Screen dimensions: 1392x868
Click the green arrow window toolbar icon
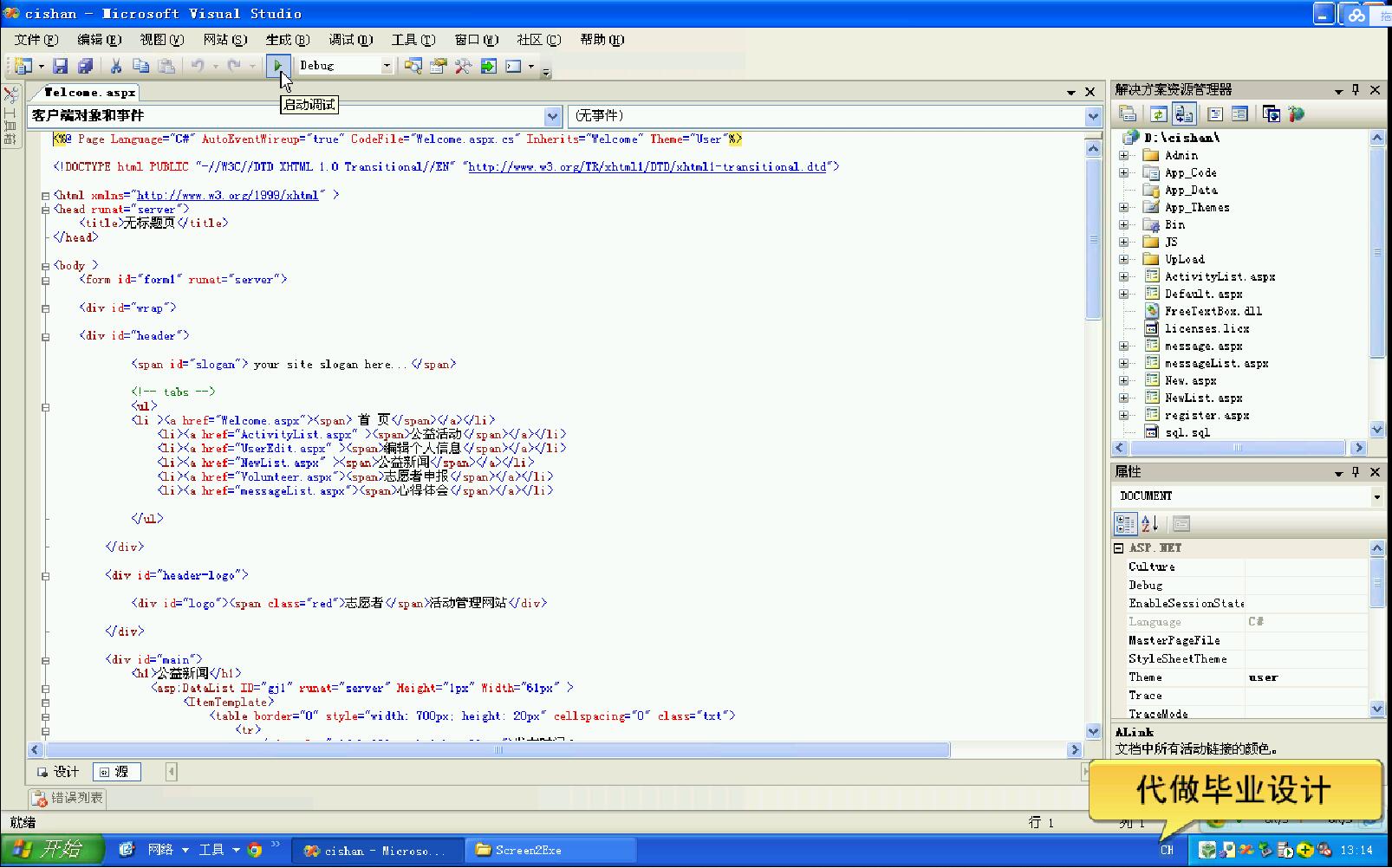coord(488,66)
